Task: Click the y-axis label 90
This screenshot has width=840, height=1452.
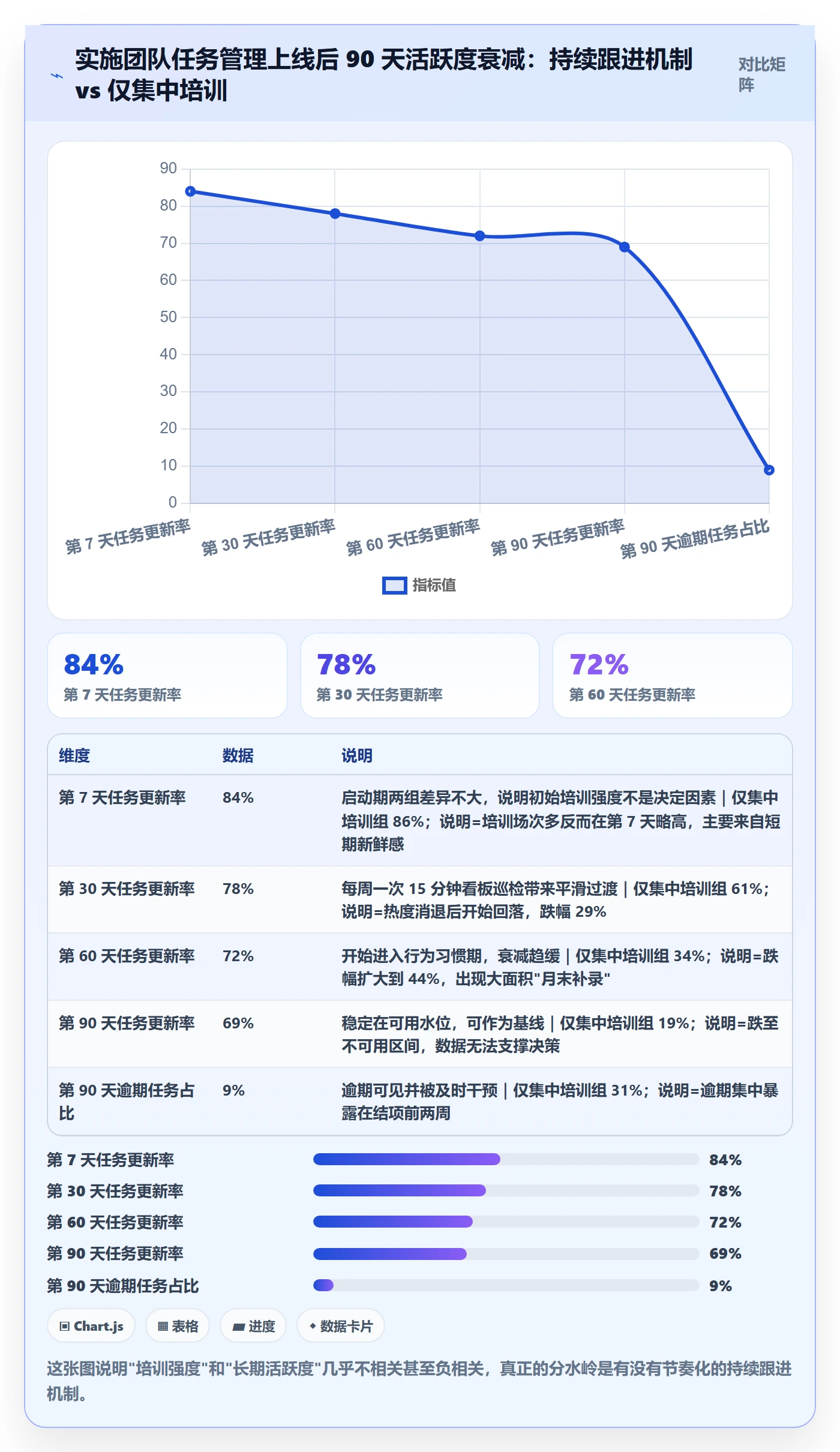Action: [x=169, y=168]
